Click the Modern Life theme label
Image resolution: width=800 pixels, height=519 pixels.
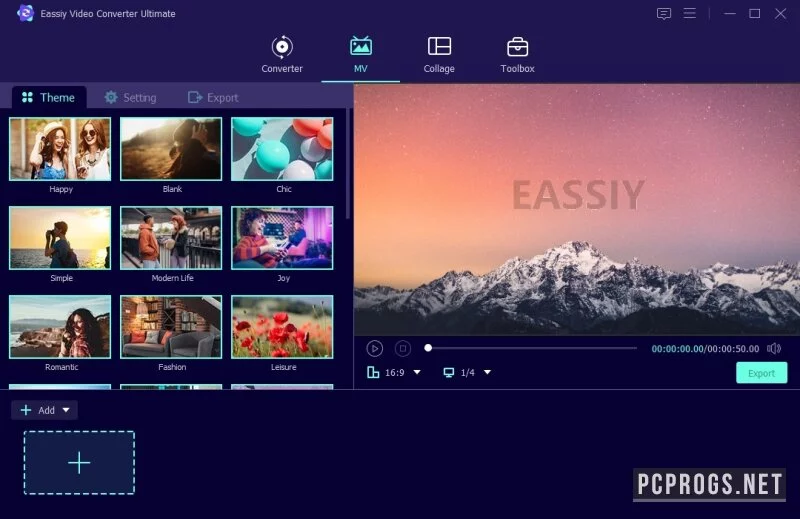point(172,278)
